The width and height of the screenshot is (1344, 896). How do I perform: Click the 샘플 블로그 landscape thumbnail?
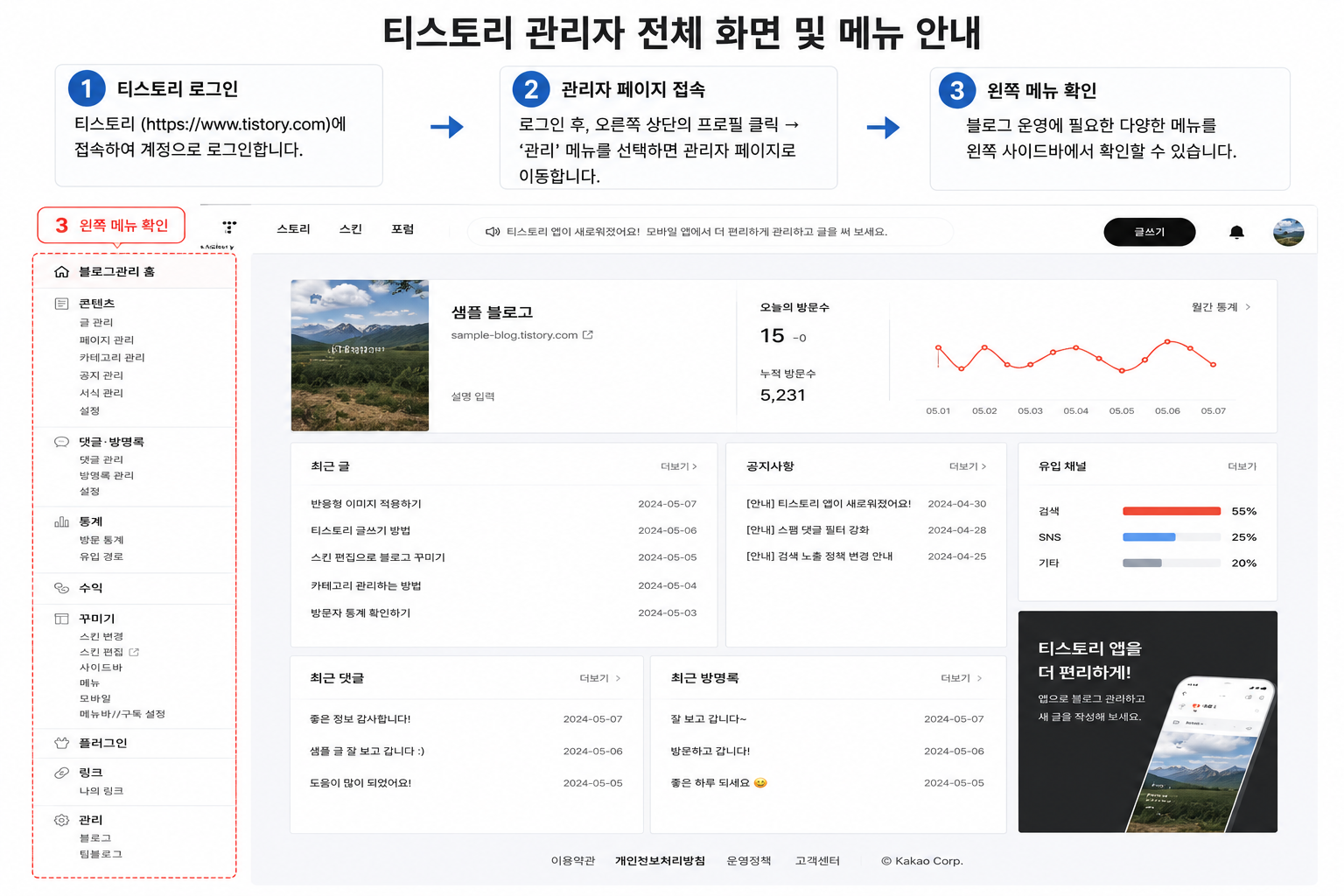[x=360, y=355]
